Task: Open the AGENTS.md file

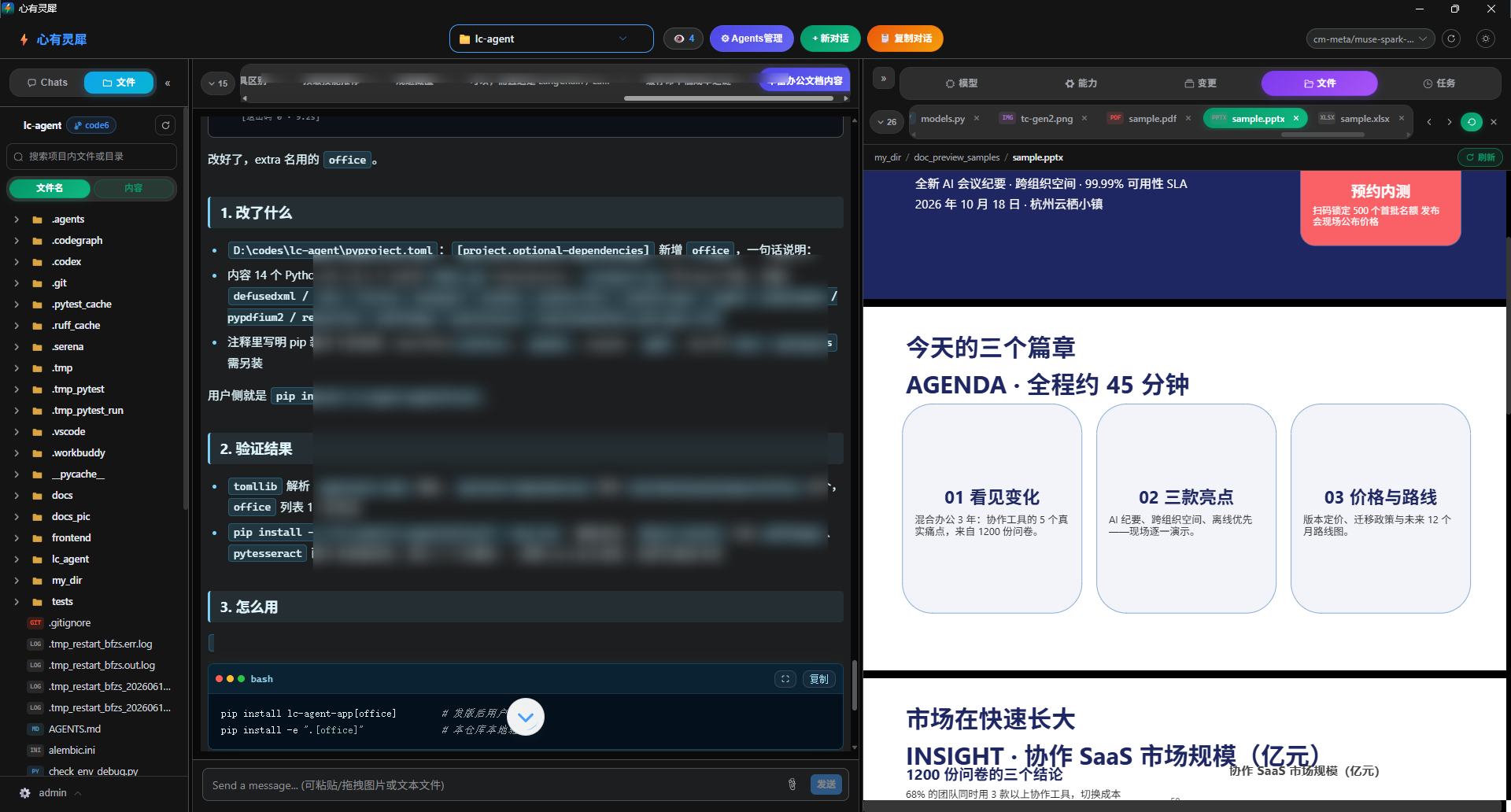Action: point(75,729)
